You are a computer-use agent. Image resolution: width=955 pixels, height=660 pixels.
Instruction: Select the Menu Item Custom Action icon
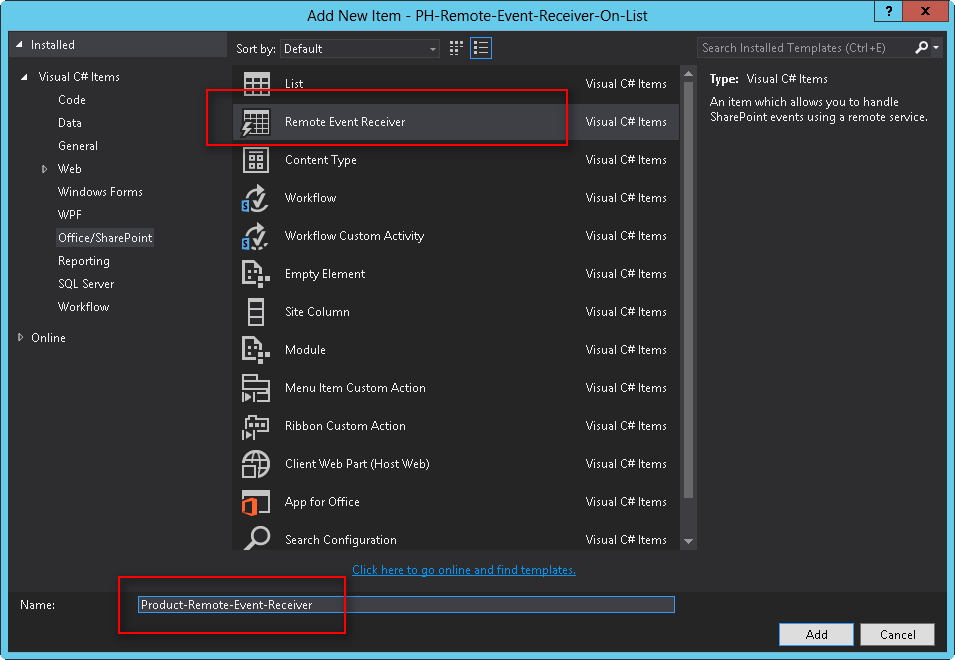[256, 388]
